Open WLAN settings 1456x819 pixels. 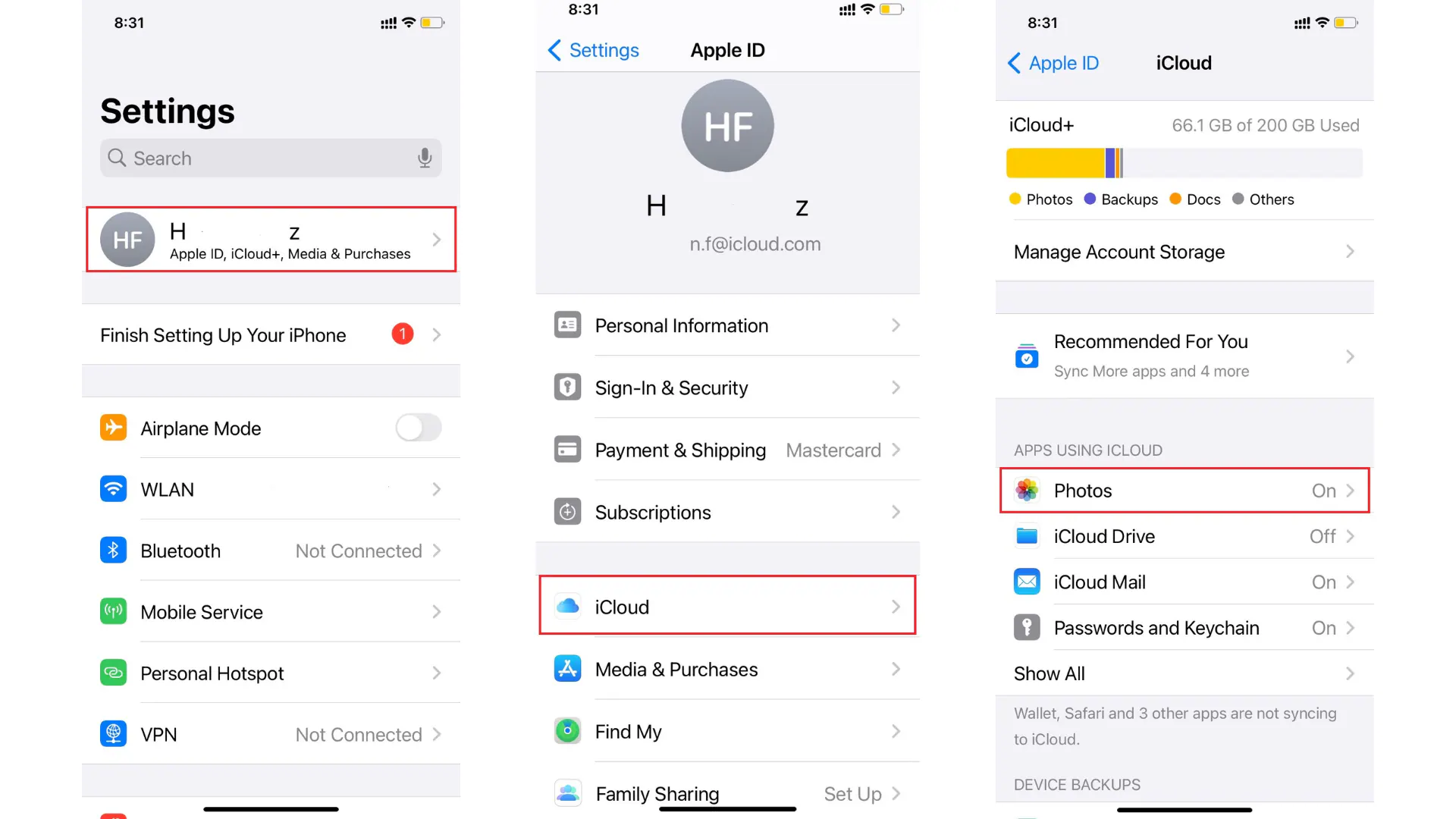pos(270,489)
